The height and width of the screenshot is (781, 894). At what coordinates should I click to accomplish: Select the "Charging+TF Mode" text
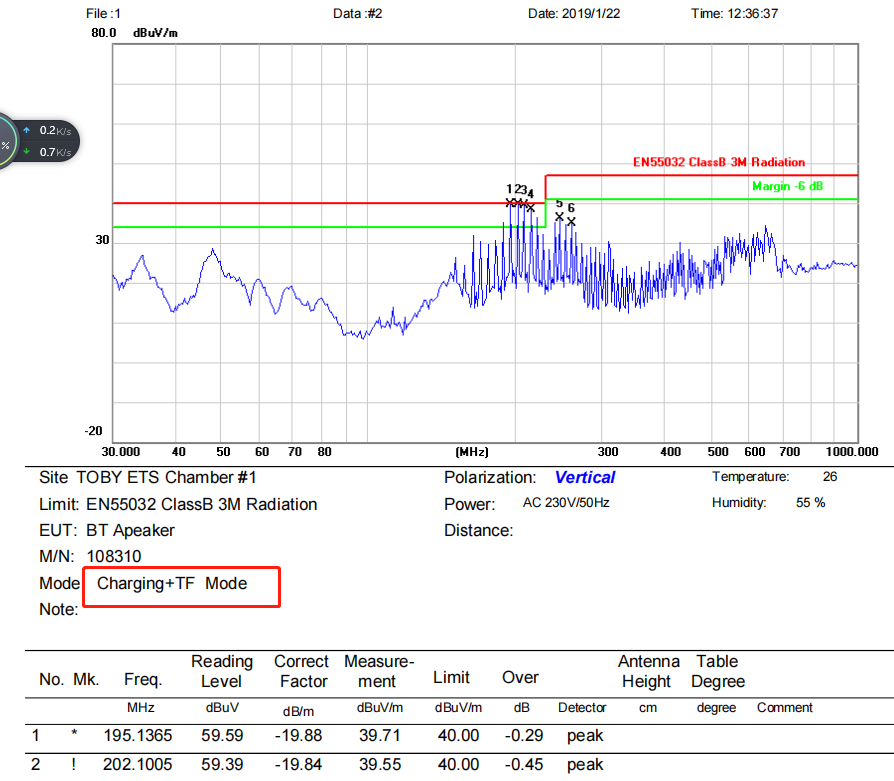172,584
